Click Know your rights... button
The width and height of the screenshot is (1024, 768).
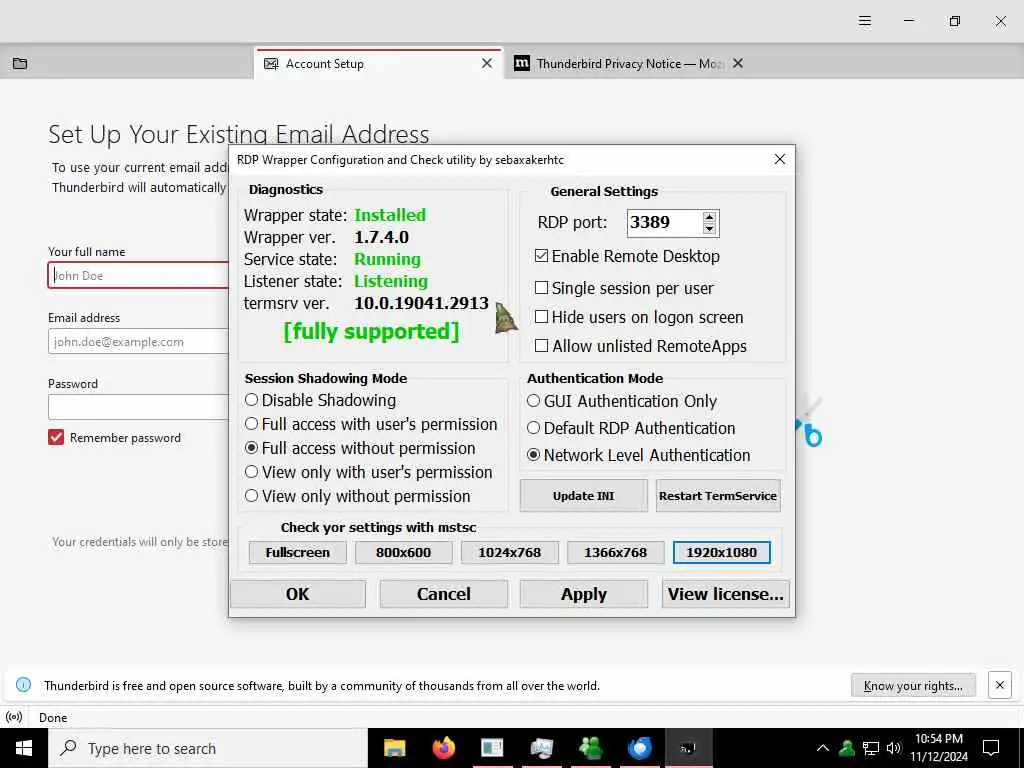pyautogui.click(x=913, y=686)
